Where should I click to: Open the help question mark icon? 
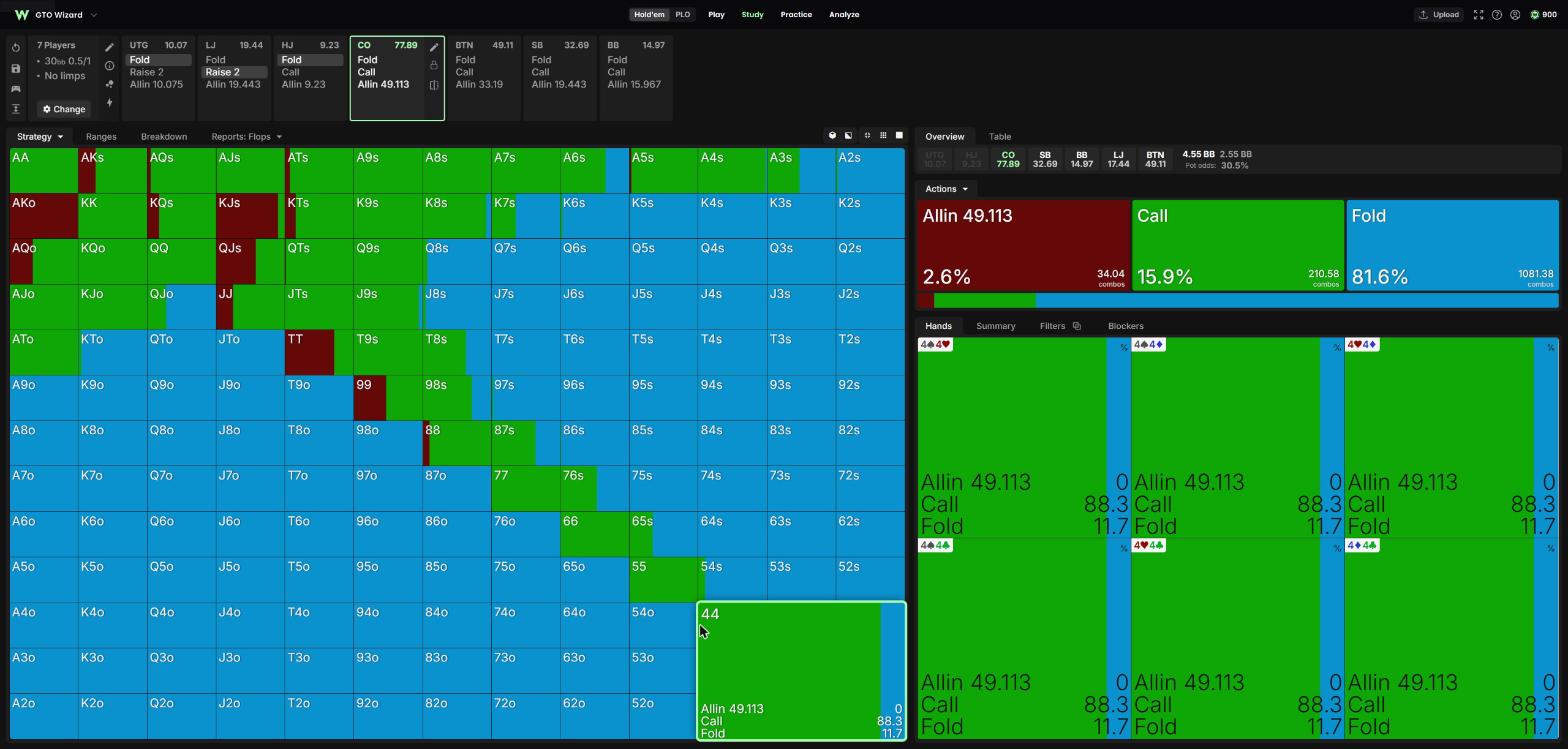pos(1496,15)
